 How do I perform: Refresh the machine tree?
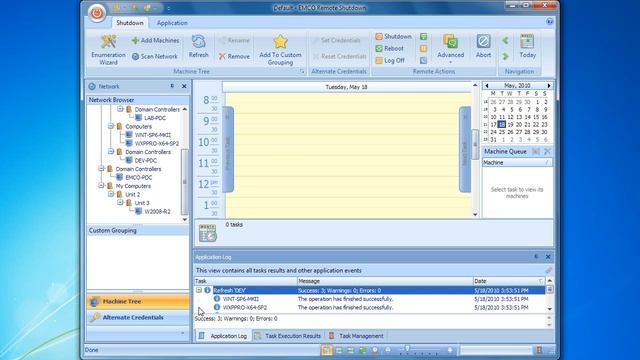(x=198, y=46)
